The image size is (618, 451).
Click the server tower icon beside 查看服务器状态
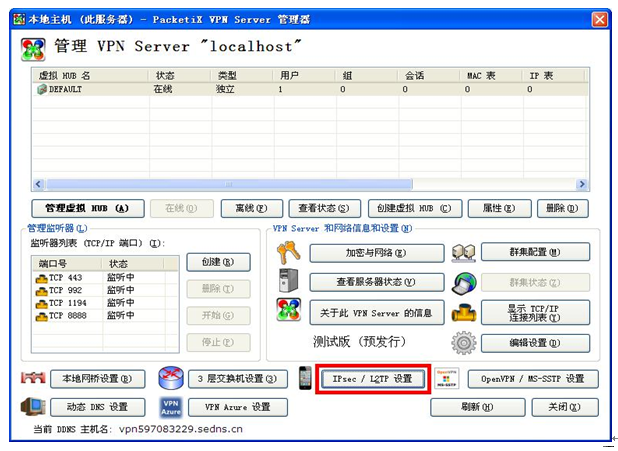(x=288, y=280)
